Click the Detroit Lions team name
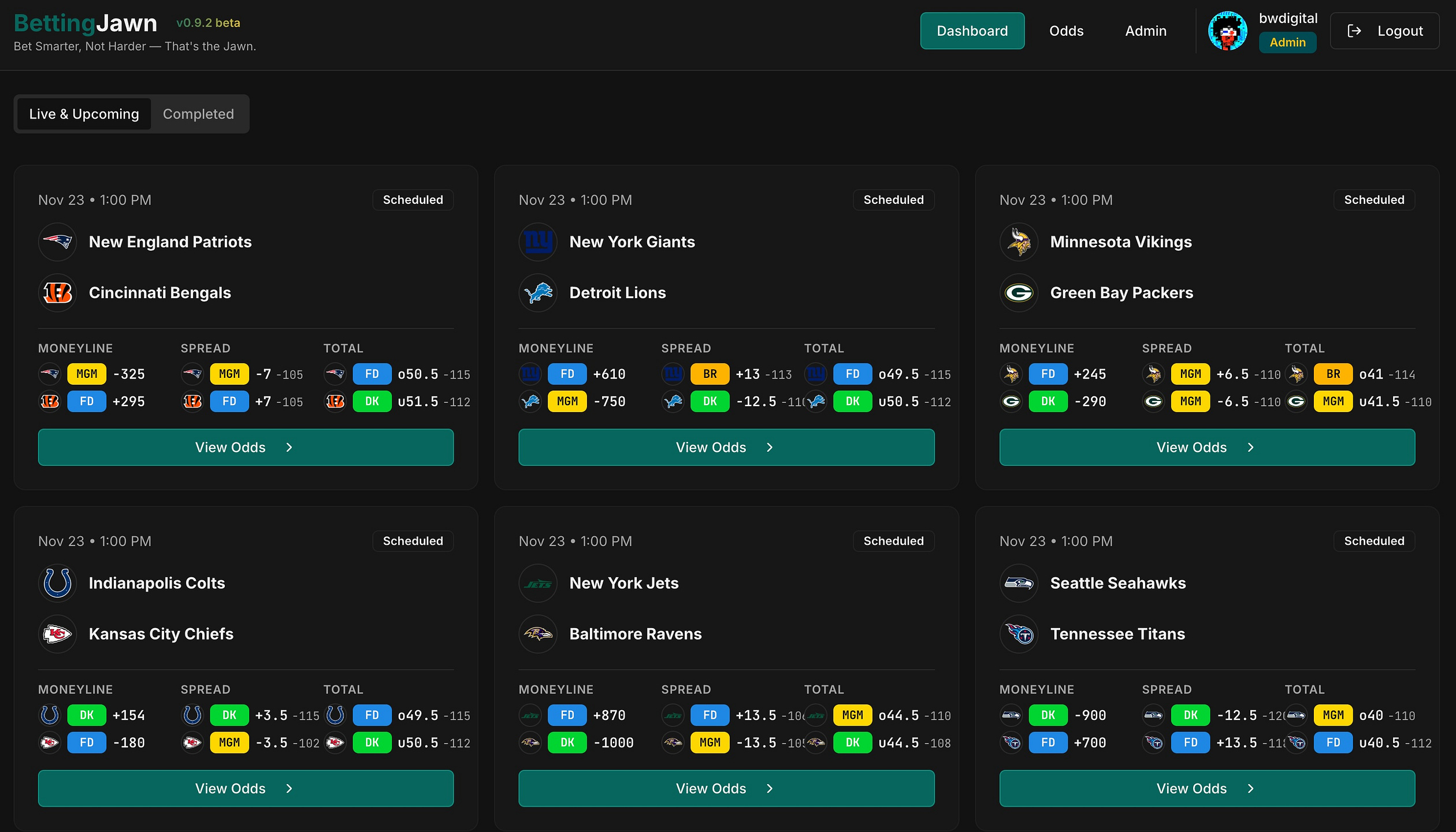The height and width of the screenshot is (832, 1456). click(618, 293)
